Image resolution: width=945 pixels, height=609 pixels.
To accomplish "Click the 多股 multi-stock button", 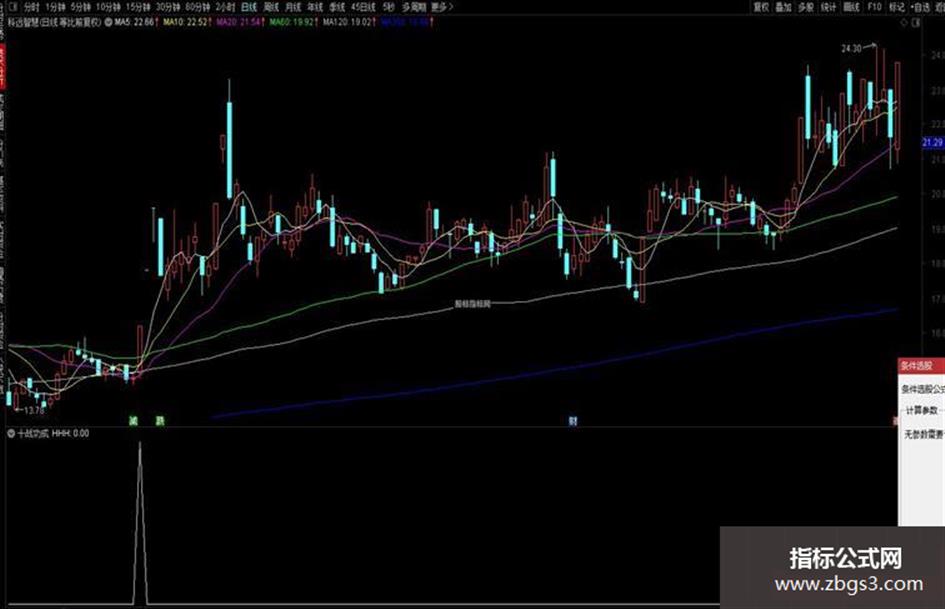I will pos(806,7).
